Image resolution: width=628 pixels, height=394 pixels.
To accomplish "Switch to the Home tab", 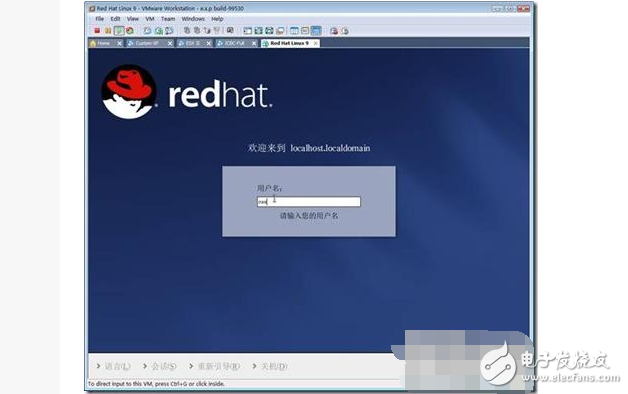I will 106,43.
